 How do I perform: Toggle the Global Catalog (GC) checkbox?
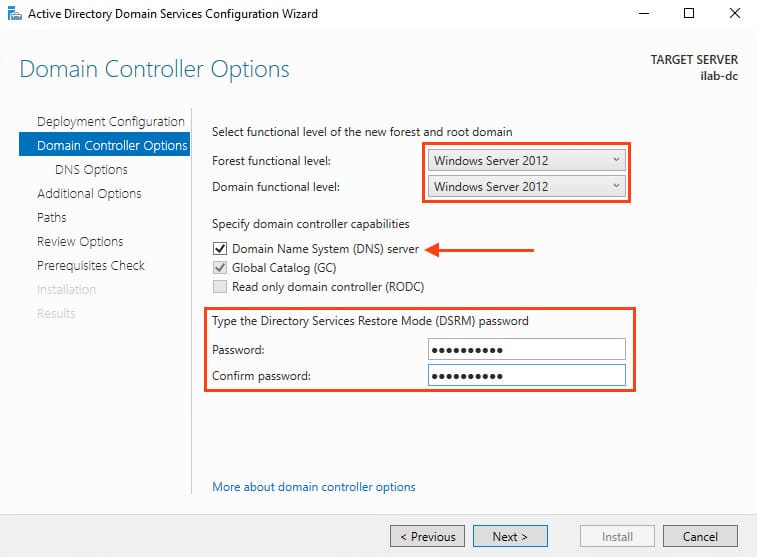[220, 268]
